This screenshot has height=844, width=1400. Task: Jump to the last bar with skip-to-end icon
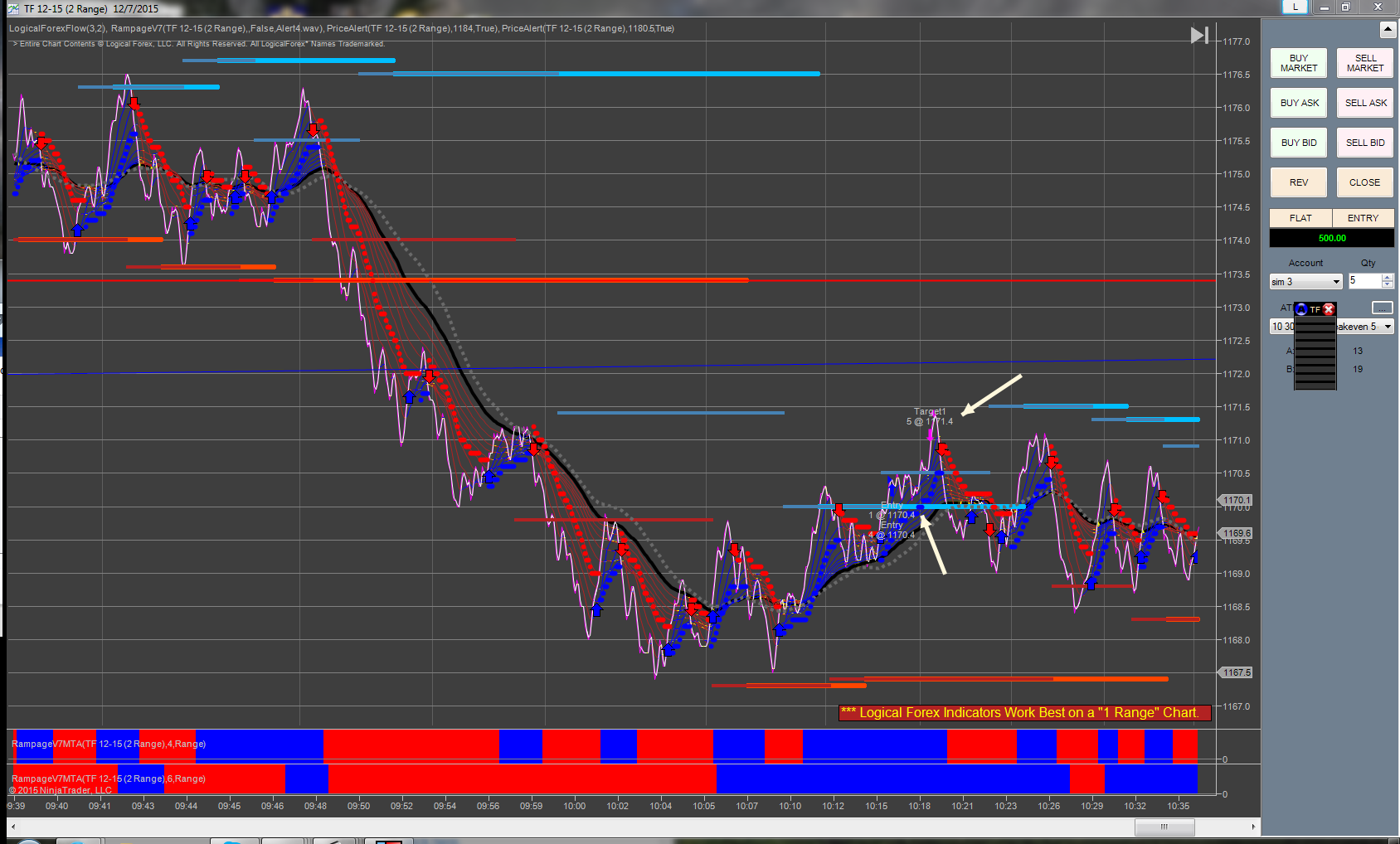(x=1199, y=36)
